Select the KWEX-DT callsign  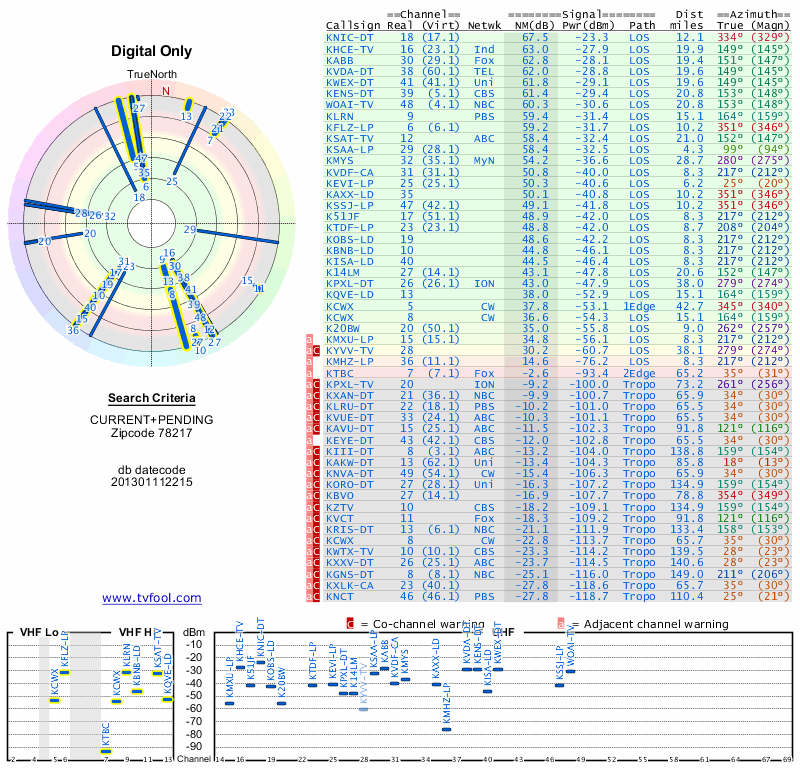click(349, 83)
